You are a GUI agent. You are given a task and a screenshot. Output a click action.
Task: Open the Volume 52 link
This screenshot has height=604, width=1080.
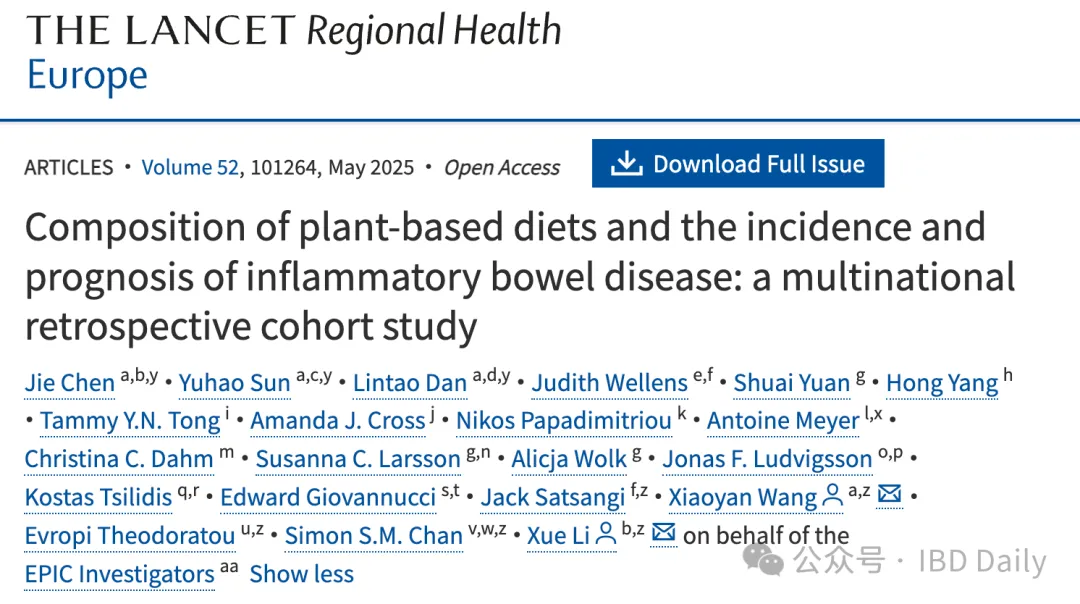(190, 167)
